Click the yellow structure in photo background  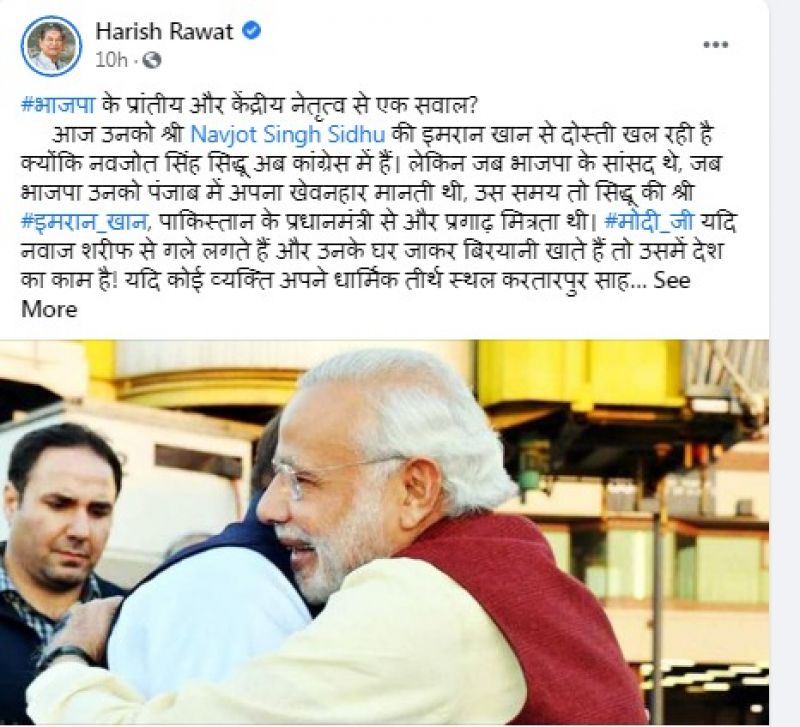click(577, 372)
